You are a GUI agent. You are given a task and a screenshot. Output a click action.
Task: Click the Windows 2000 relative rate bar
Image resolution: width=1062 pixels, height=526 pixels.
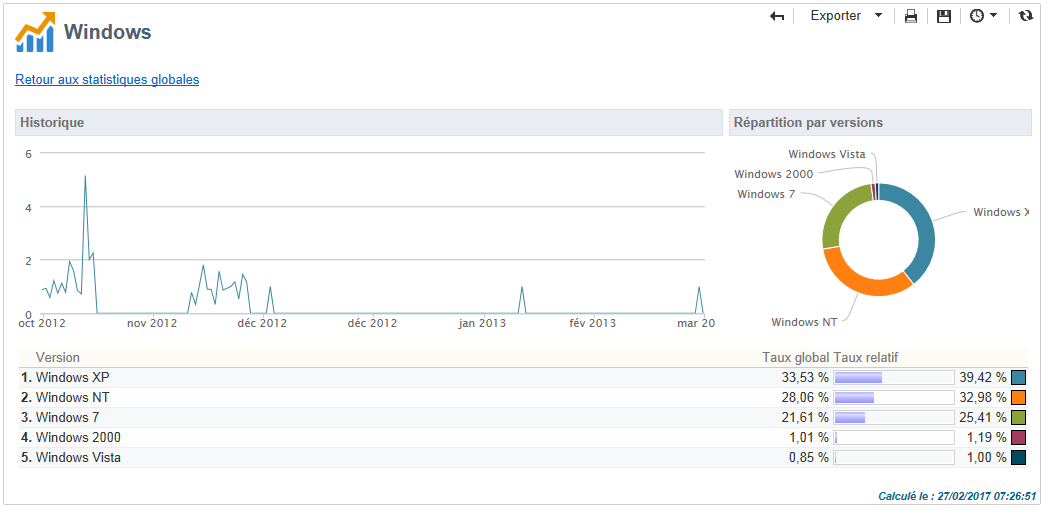[894, 437]
